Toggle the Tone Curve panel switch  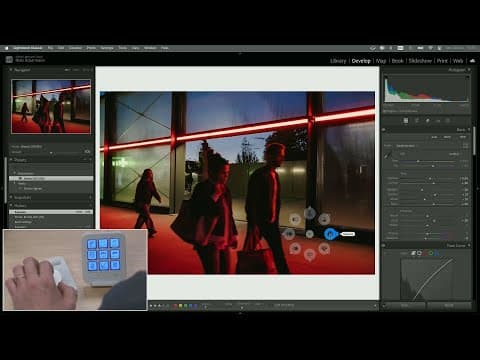click(384, 246)
